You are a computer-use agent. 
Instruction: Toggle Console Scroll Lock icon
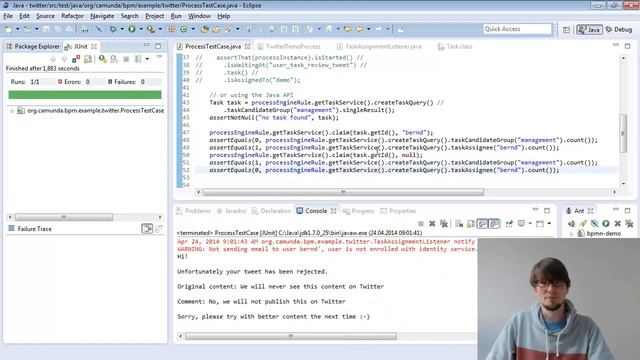point(471,223)
